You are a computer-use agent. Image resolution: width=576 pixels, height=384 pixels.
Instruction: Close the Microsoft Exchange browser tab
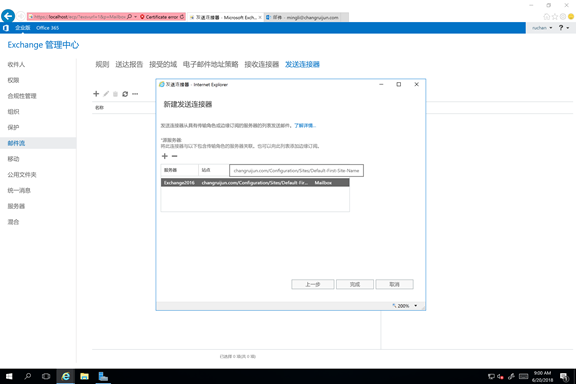point(260,17)
